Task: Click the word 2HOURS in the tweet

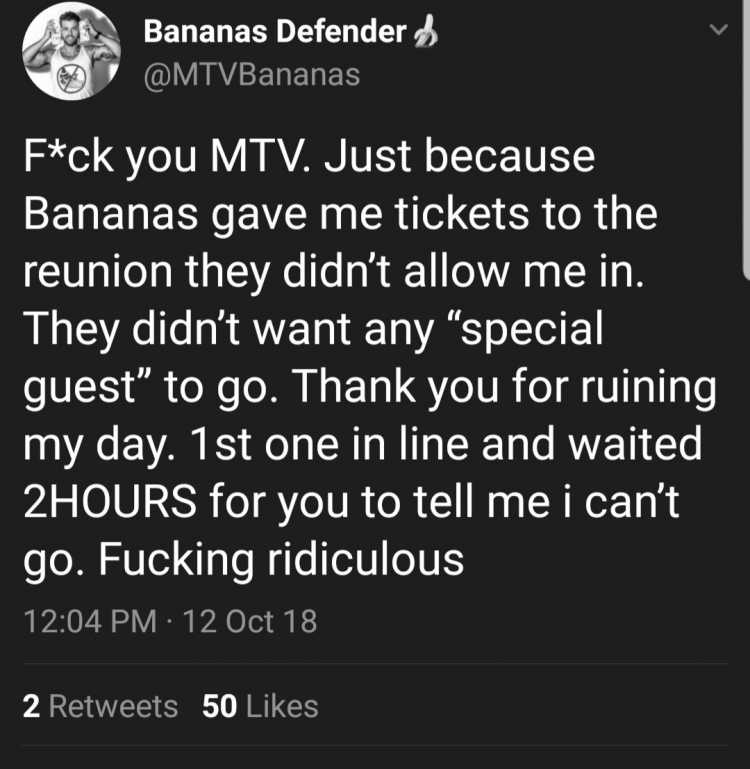Action: coord(110,501)
